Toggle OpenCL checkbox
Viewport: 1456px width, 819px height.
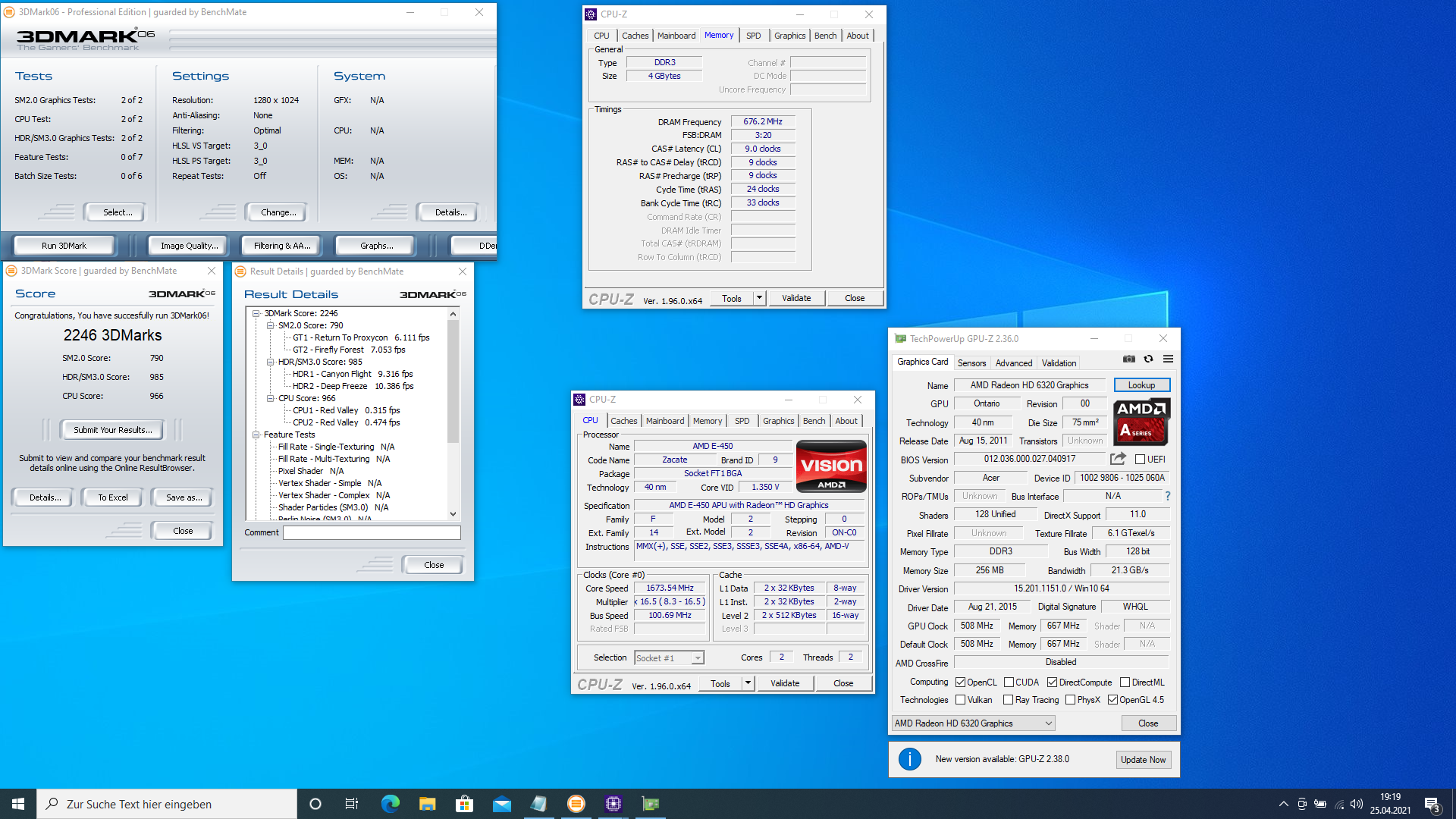(960, 682)
